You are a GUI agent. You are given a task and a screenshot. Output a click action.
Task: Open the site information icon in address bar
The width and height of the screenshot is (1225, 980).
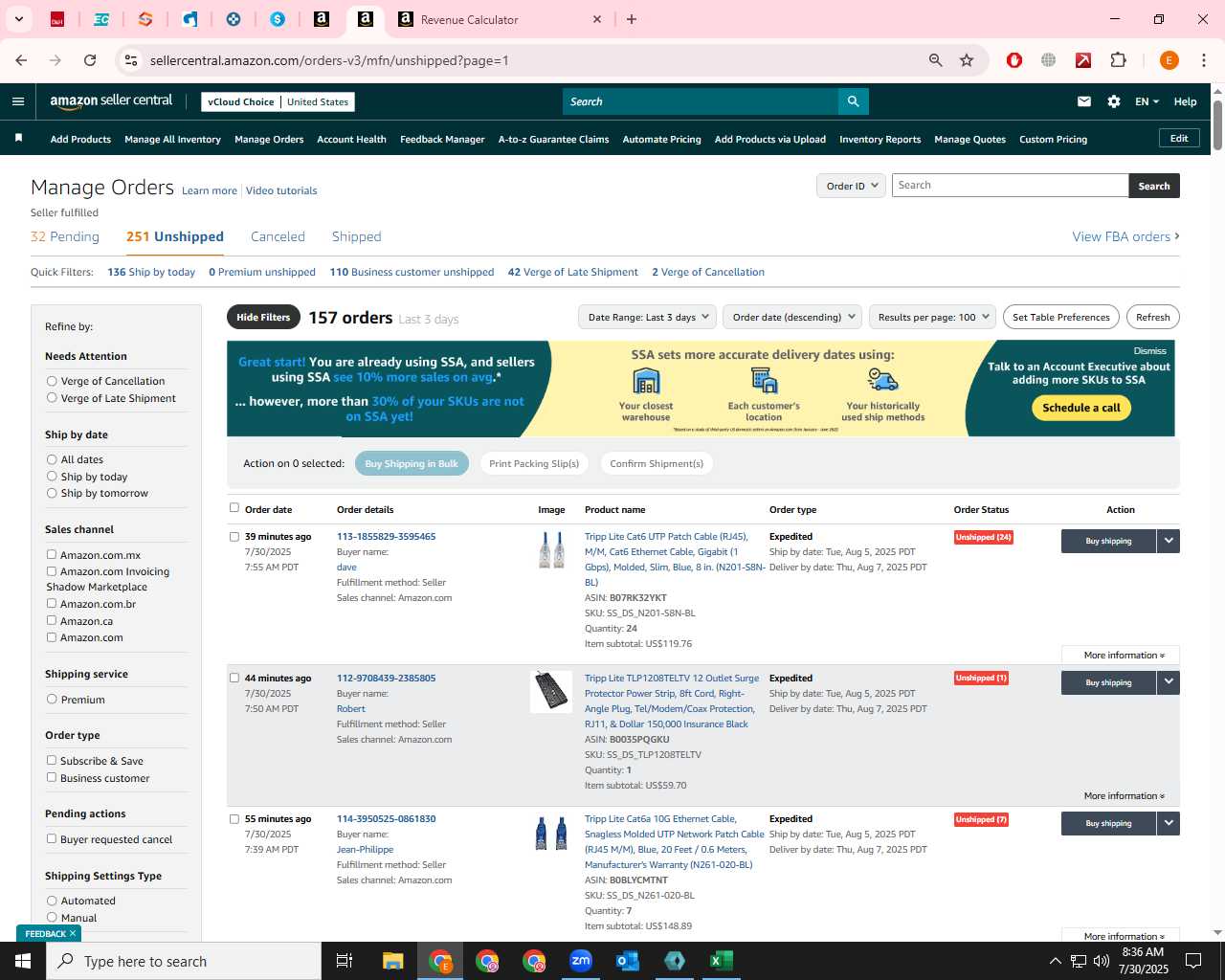coord(131,60)
